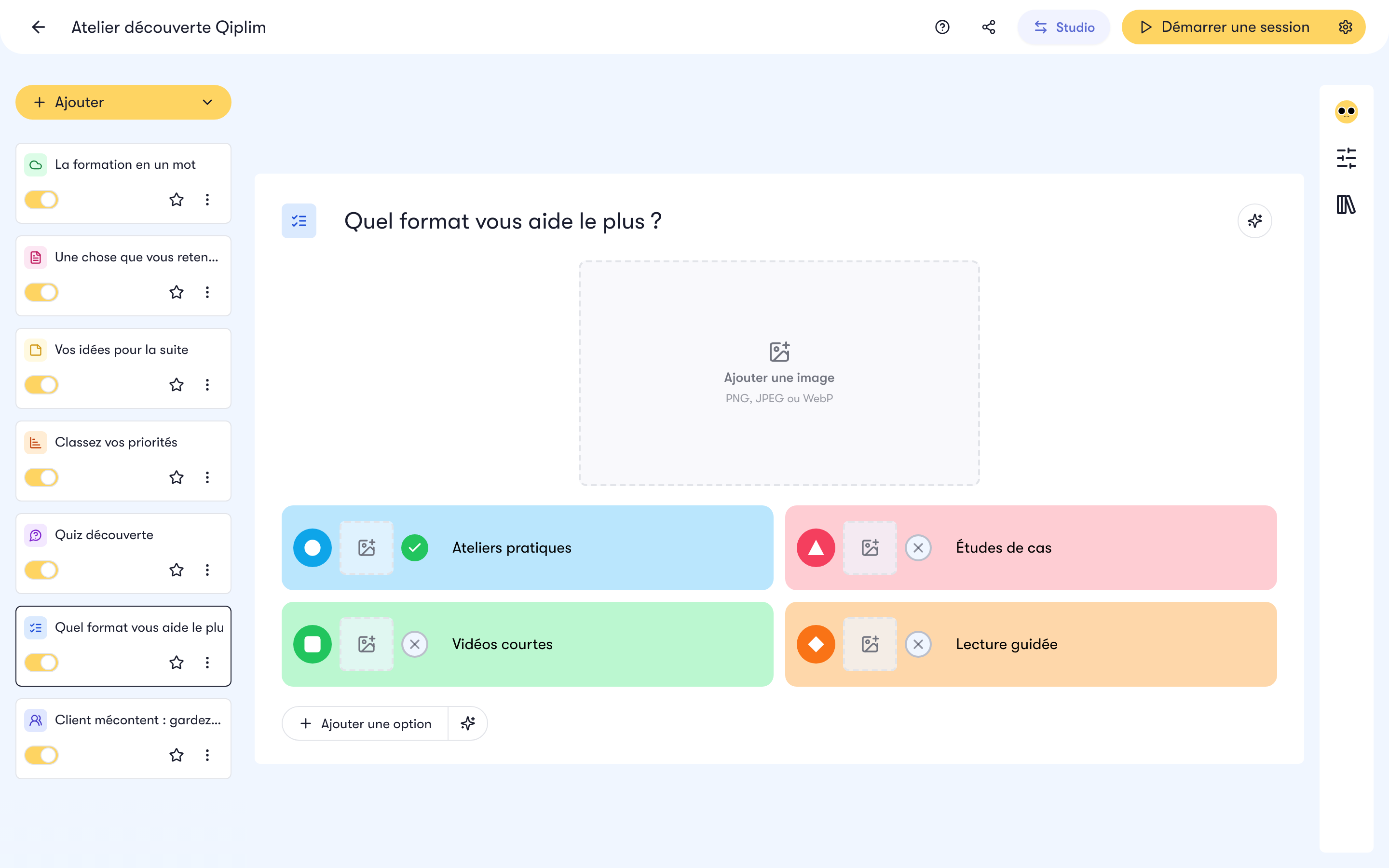Unmark 'Ateliers pratiques' as correct answer
The image size is (1389, 868).
click(x=414, y=548)
